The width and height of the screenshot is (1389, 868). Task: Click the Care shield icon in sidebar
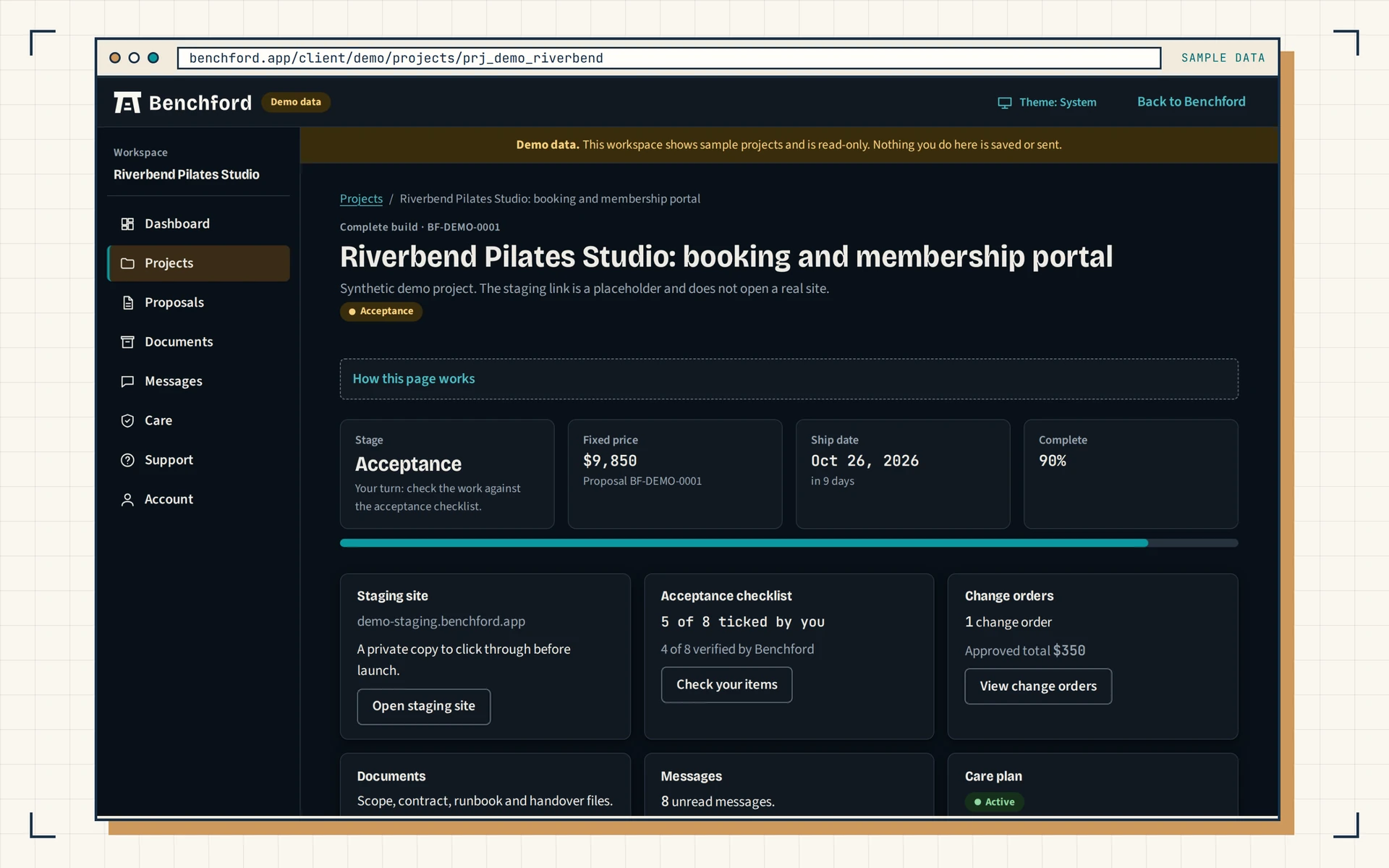click(x=127, y=420)
